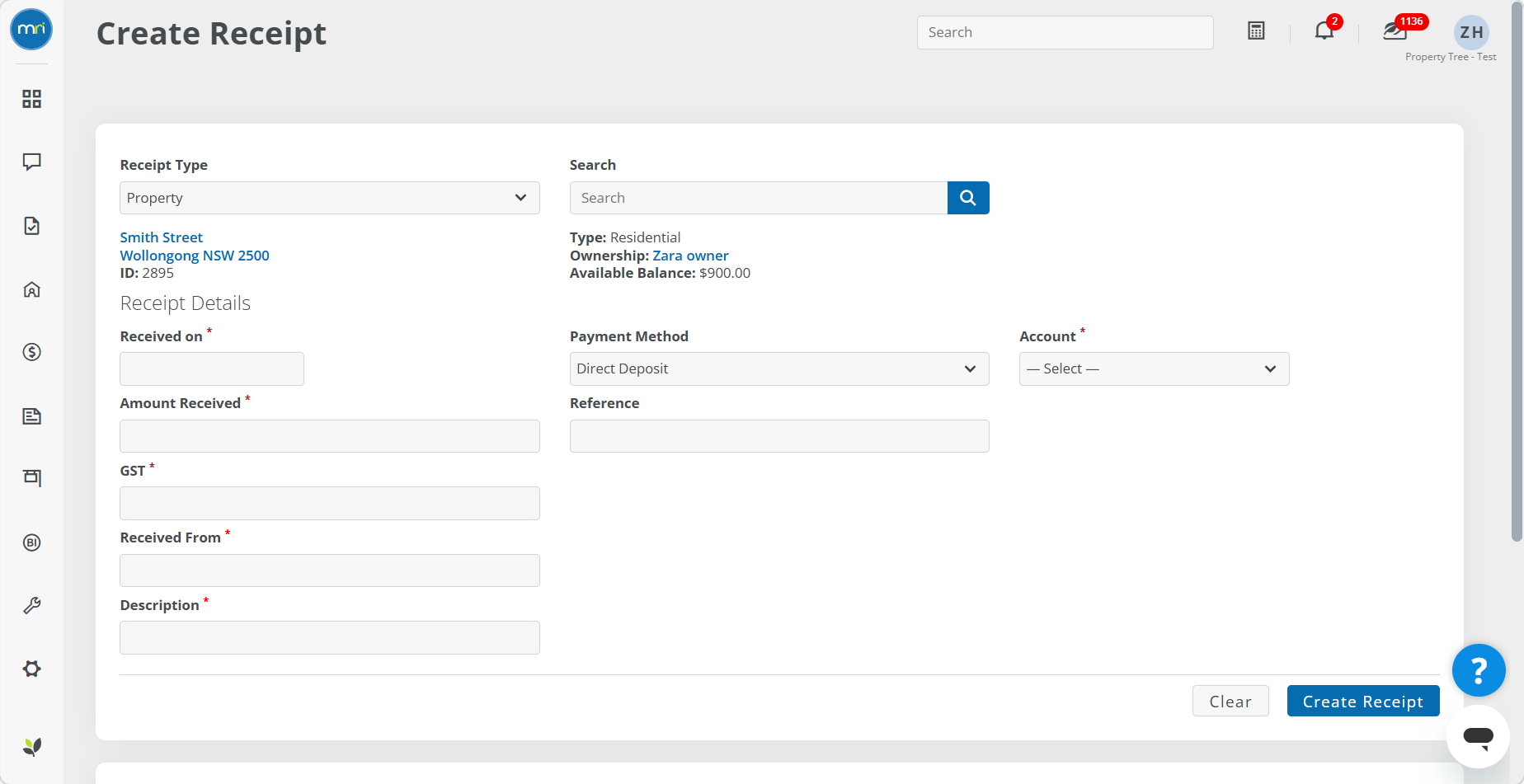Open the blue question mark help button
The width and height of the screenshot is (1524, 784).
click(x=1479, y=670)
